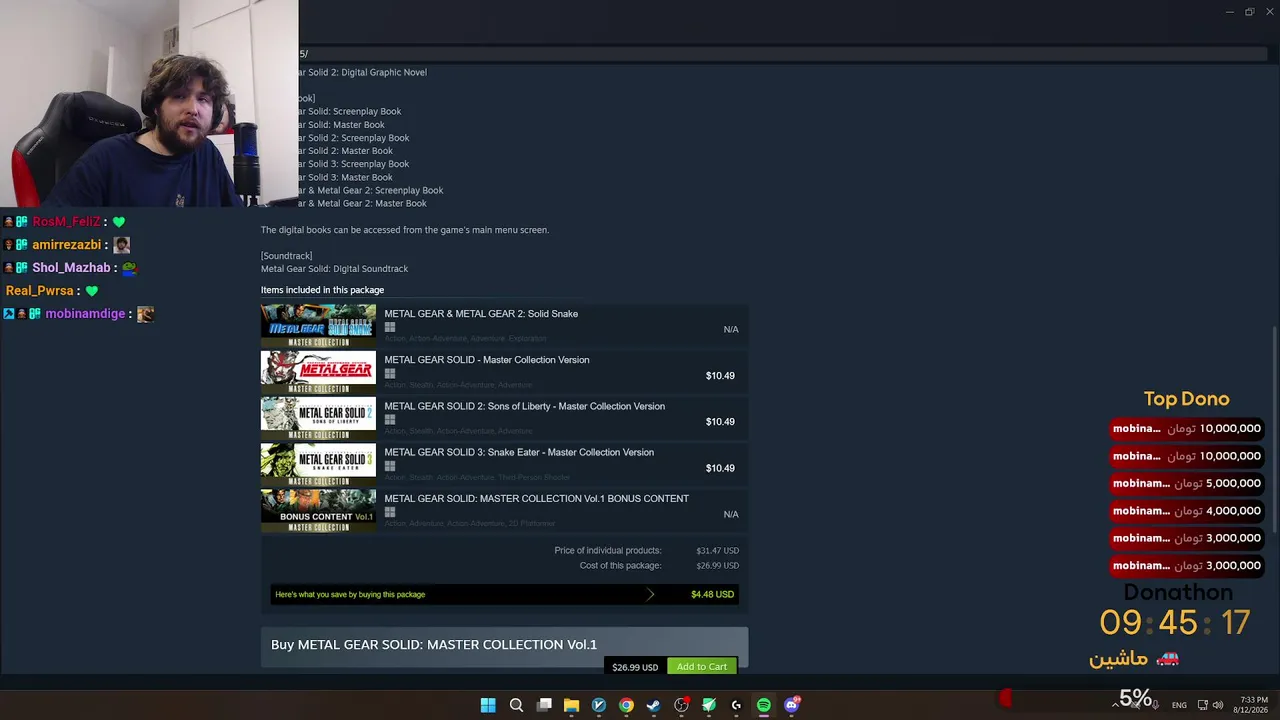Image resolution: width=1280 pixels, height=720 pixels.
Task: Click the $10.49 price for Sons of Liberty
Action: pos(720,422)
